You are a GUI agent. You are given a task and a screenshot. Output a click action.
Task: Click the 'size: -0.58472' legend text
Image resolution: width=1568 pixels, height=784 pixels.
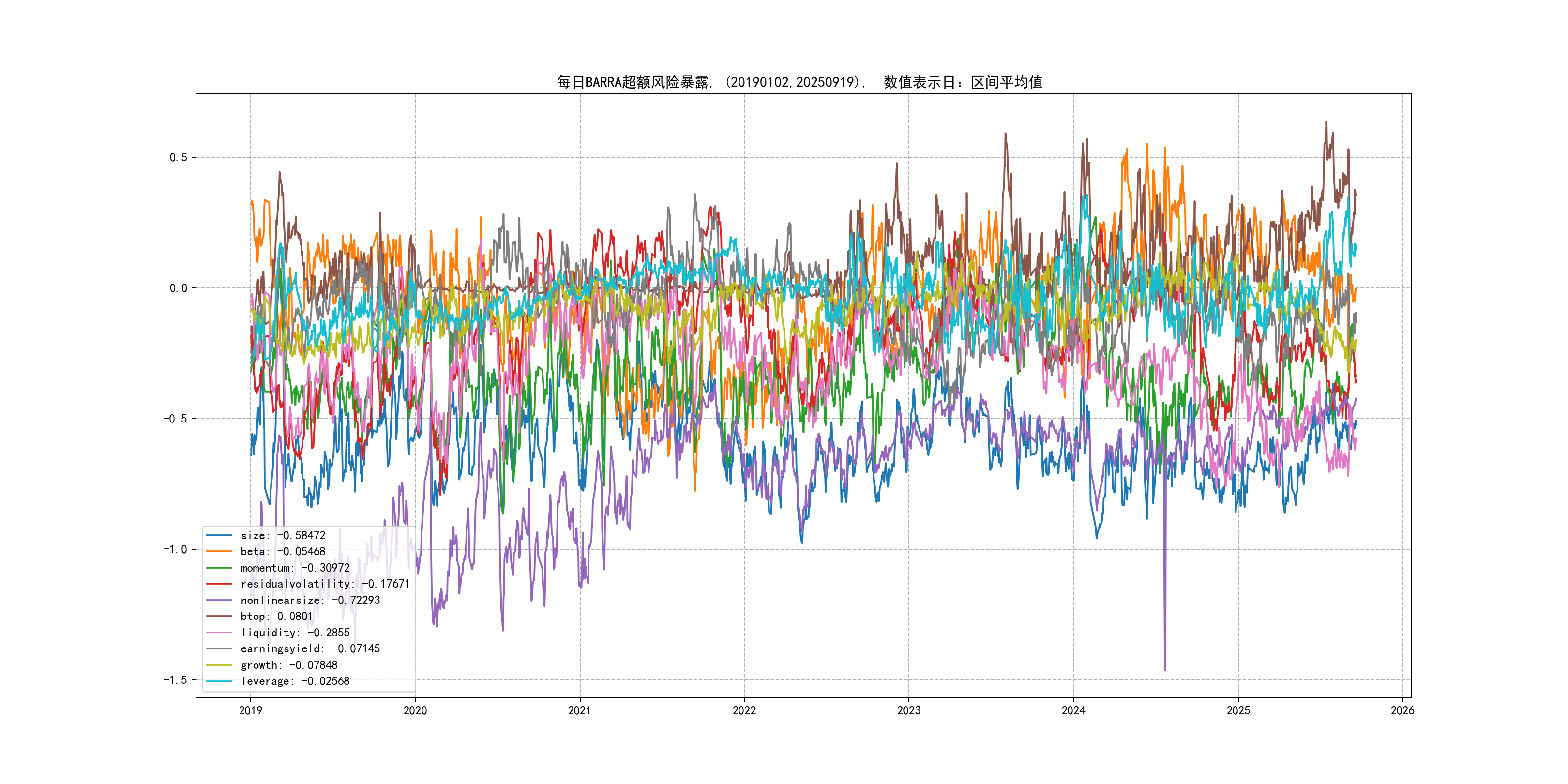[283, 536]
